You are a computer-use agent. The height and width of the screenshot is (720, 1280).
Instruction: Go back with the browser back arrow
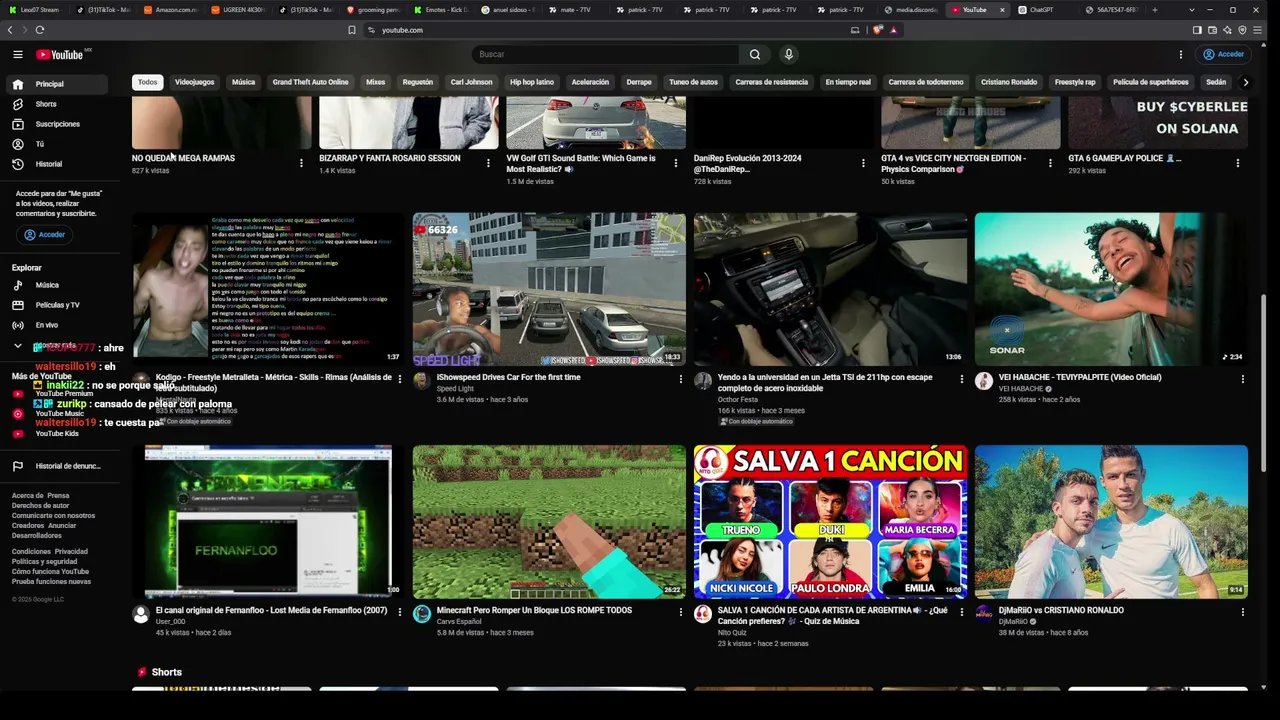coord(11,30)
